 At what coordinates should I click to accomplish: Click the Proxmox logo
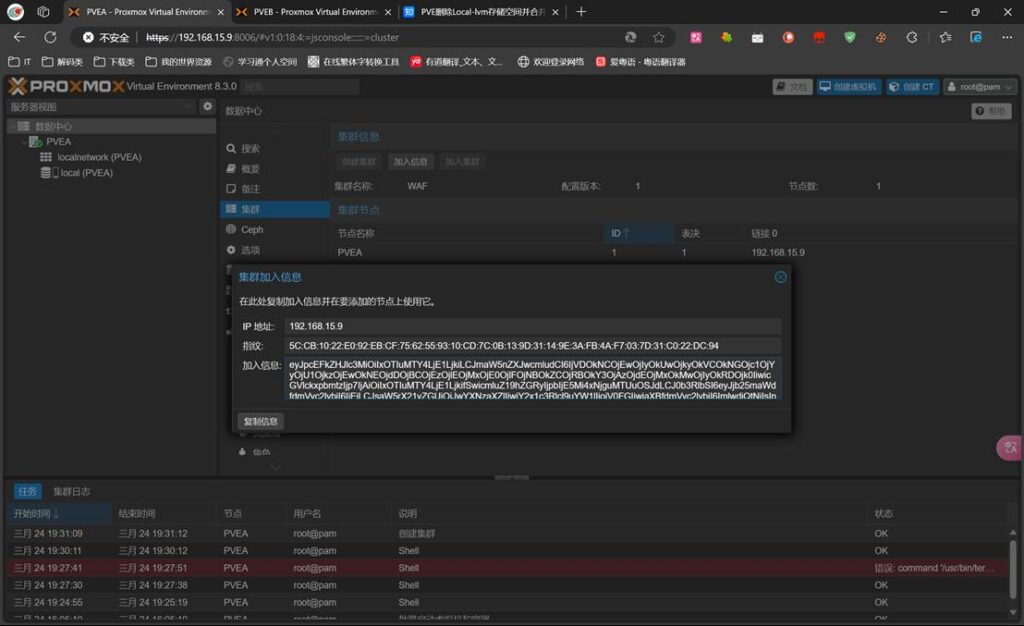click(x=65, y=86)
